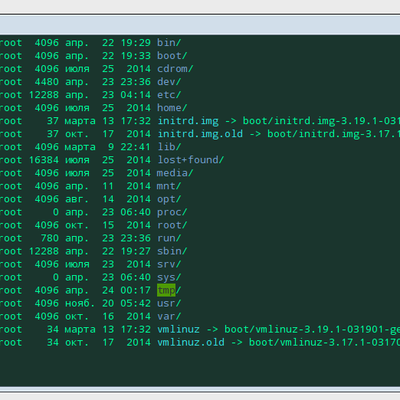The height and width of the screenshot is (400, 400).
Task: Click the 00:17 timestamp of tmp
Action: (136, 290)
